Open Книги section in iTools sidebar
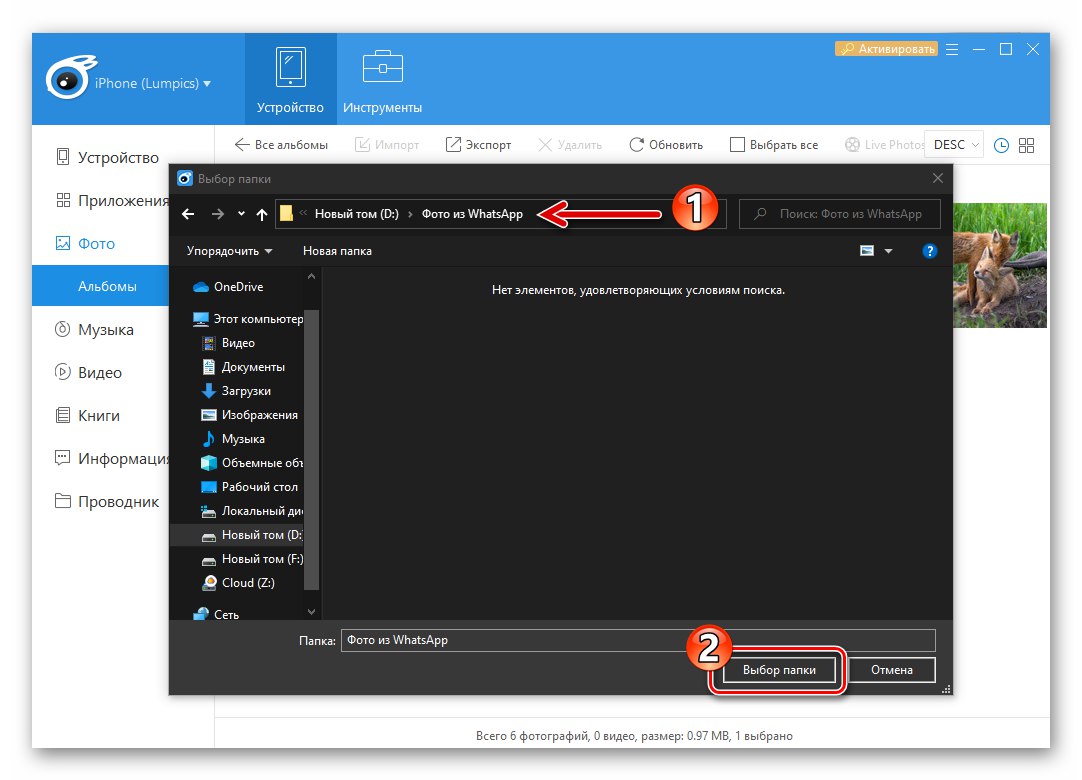1082x780 pixels. point(87,416)
